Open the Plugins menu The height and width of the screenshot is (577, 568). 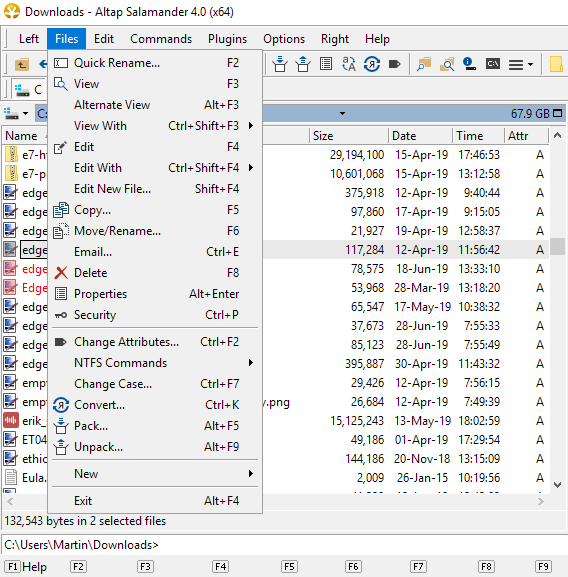click(x=227, y=39)
